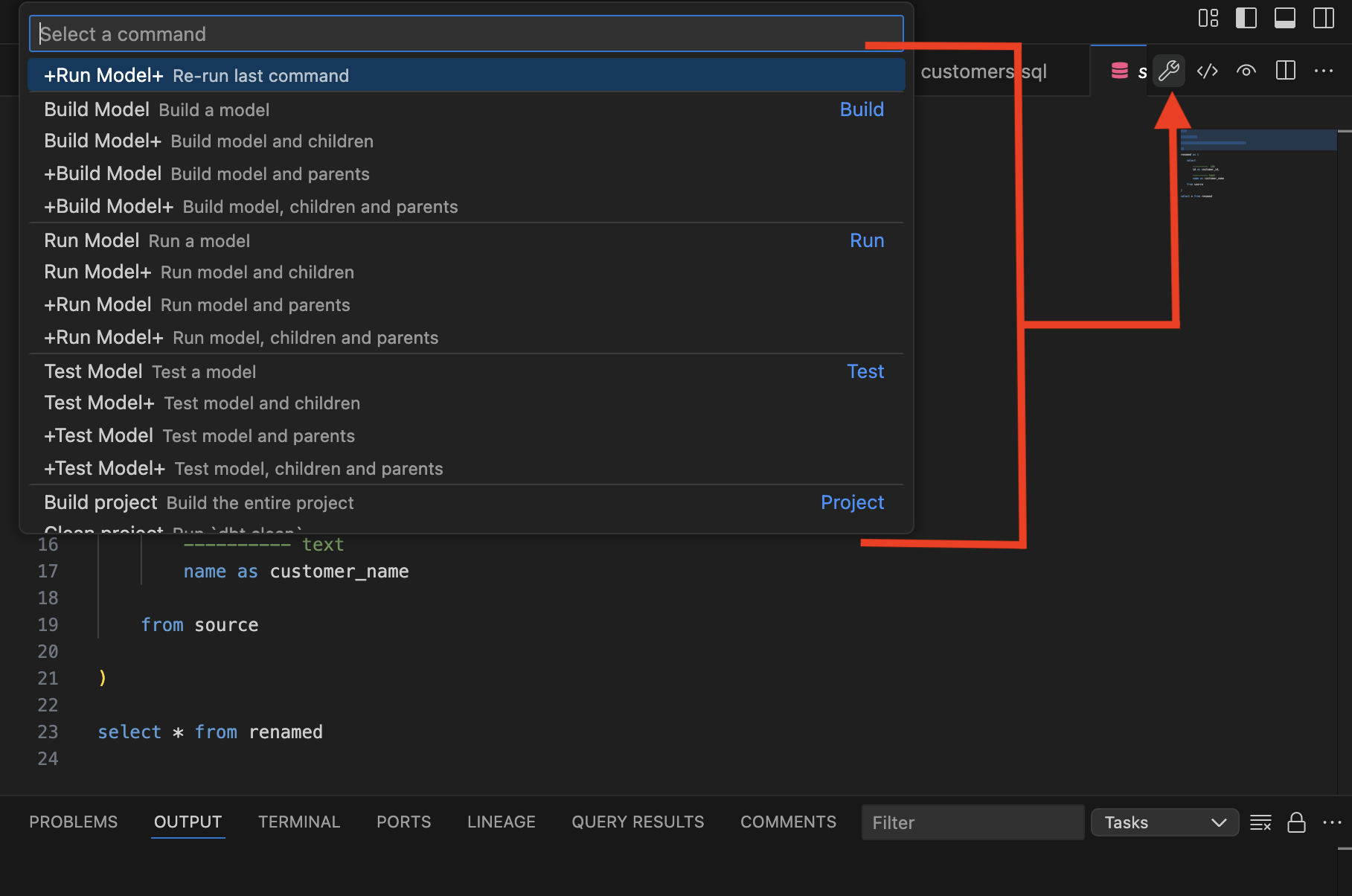Image resolution: width=1352 pixels, height=896 pixels.
Task: Toggle the bottom panel visibility
Action: pos(1284,18)
